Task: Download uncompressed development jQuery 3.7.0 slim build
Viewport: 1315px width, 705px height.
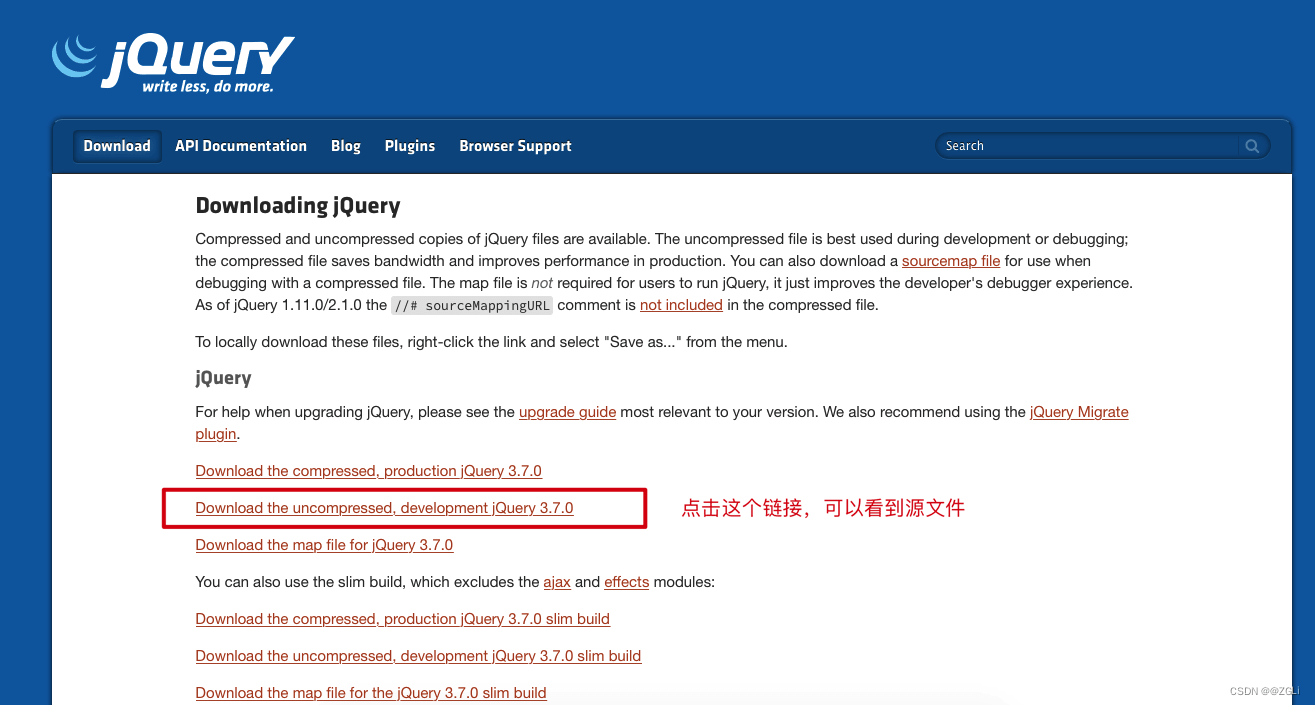Action: (x=419, y=656)
